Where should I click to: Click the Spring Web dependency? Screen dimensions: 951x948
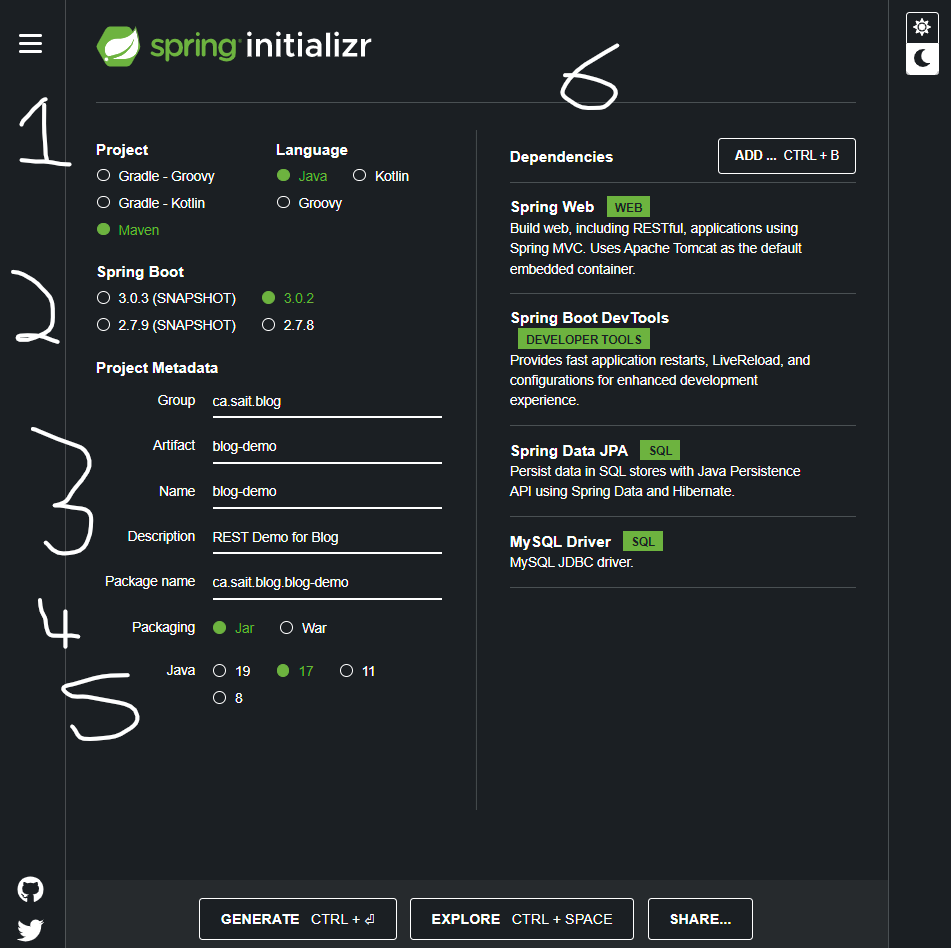point(682,238)
